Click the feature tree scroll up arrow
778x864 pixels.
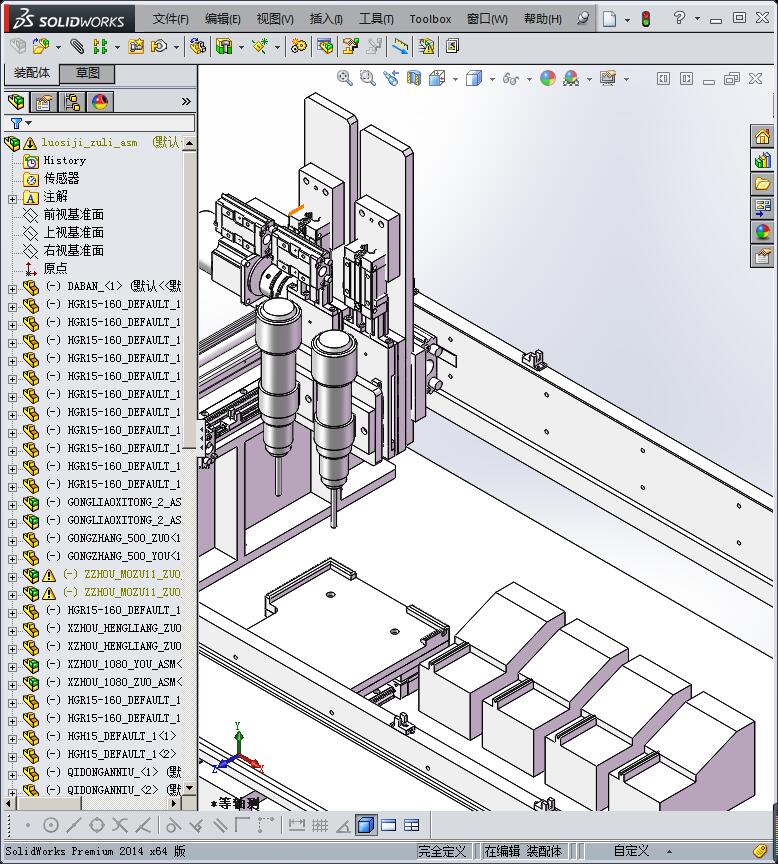coord(190,143)
